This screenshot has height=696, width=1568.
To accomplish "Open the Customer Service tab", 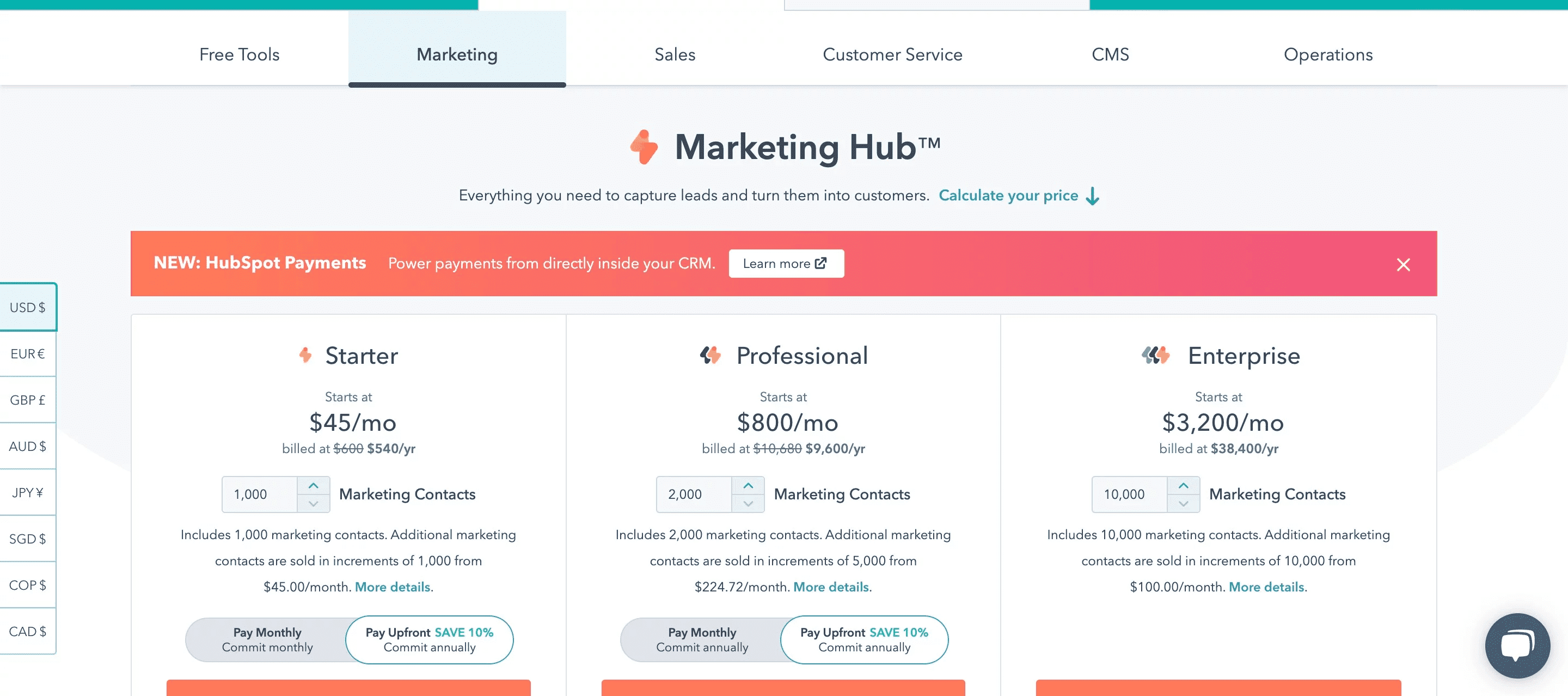I will click(892, 54).
